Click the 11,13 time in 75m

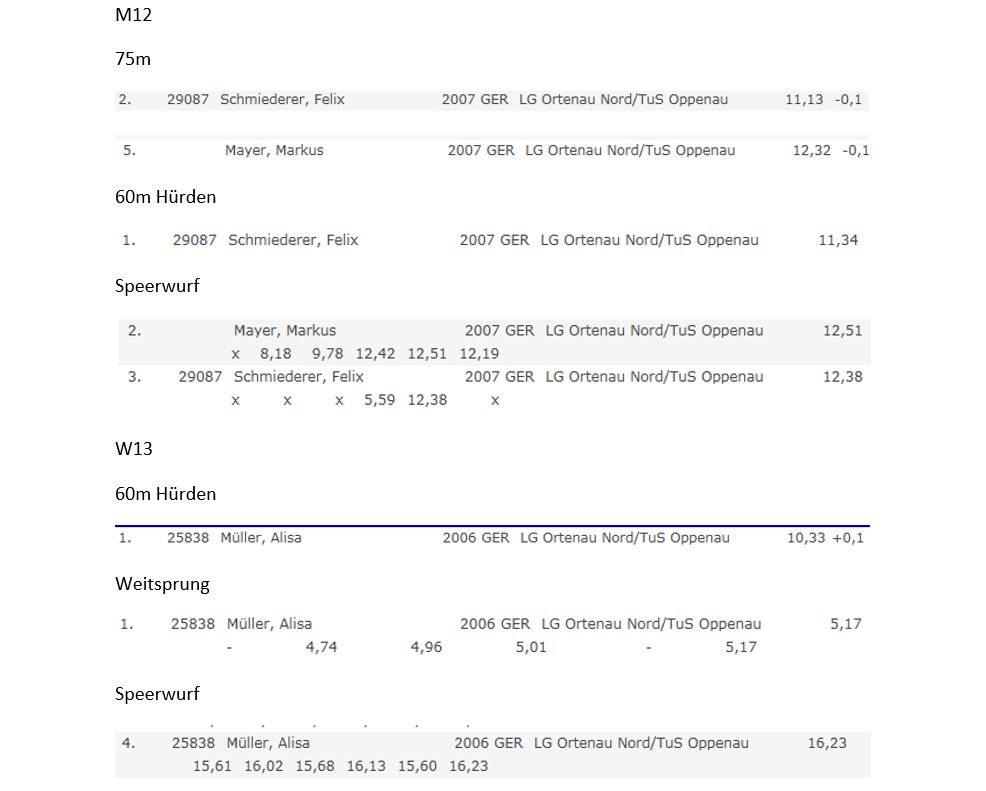[804, 99]
